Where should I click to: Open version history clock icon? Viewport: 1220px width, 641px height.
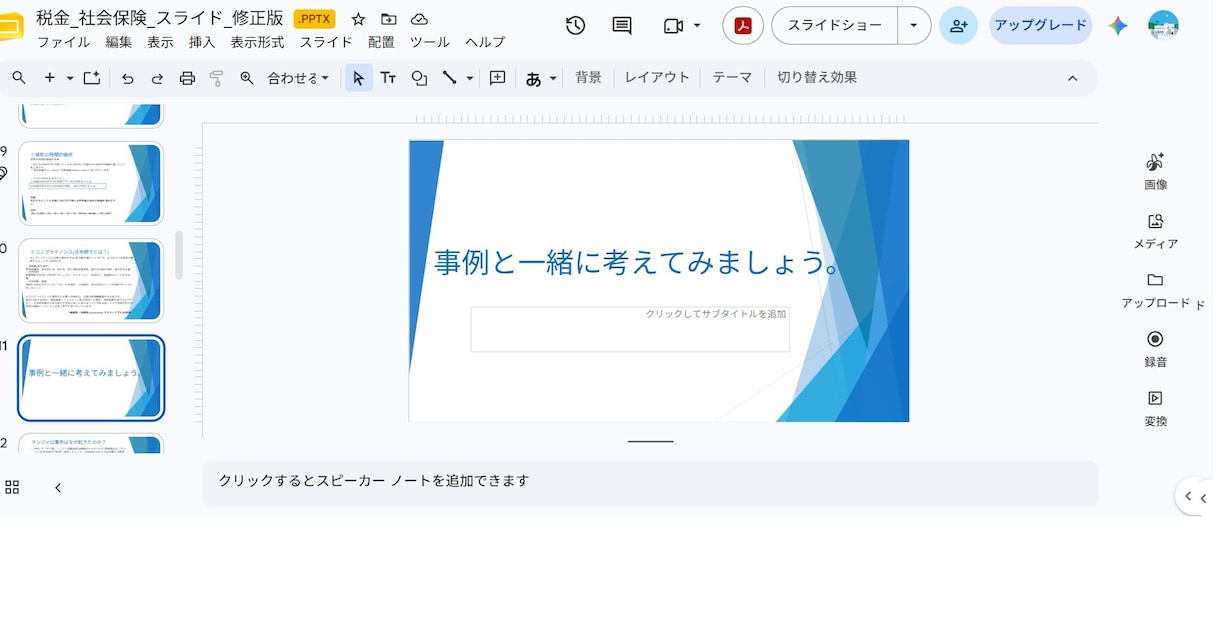[x=576, y=26]
